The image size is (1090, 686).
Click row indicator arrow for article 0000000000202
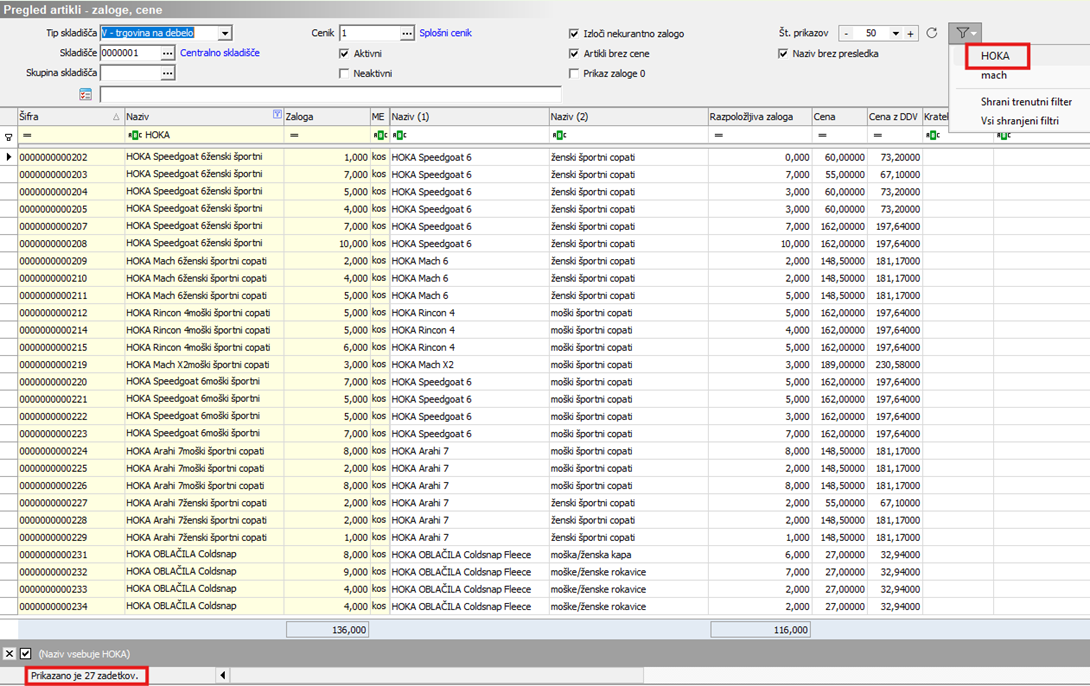(8, 157)
